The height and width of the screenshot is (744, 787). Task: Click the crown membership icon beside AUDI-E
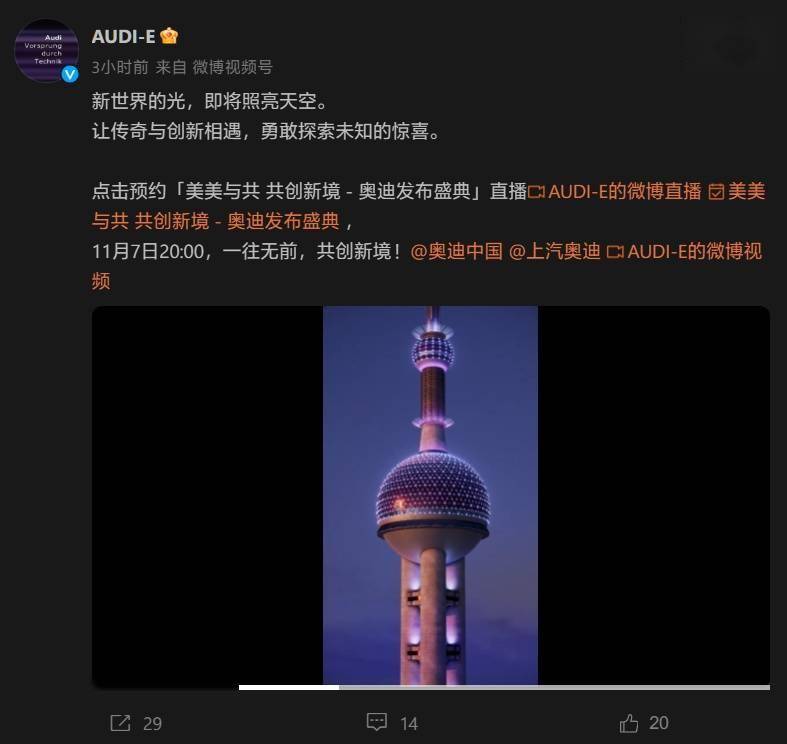[169, 36]
